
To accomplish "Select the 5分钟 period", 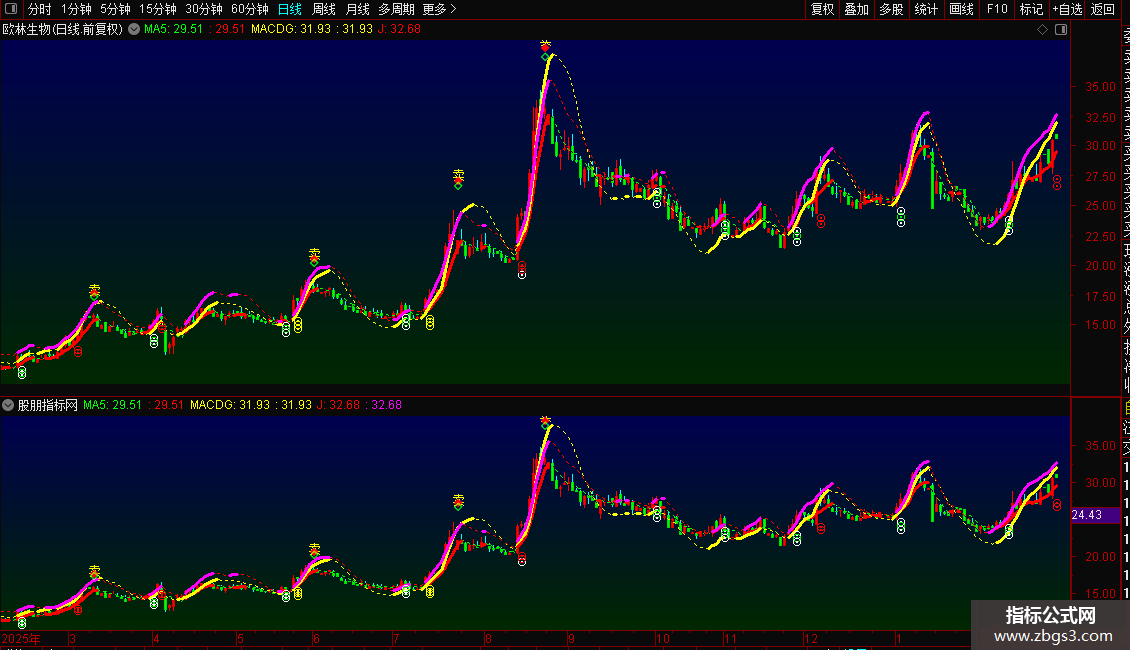I will [x=115, y=9].
